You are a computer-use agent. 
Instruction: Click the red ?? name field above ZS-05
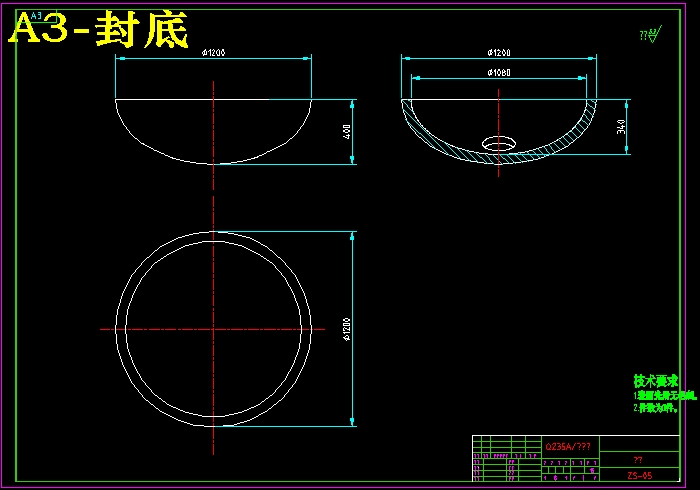[638, 460]
